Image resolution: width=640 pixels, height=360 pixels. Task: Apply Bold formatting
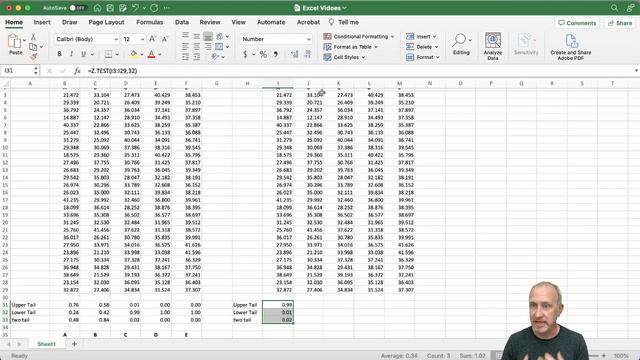point(60,54)
